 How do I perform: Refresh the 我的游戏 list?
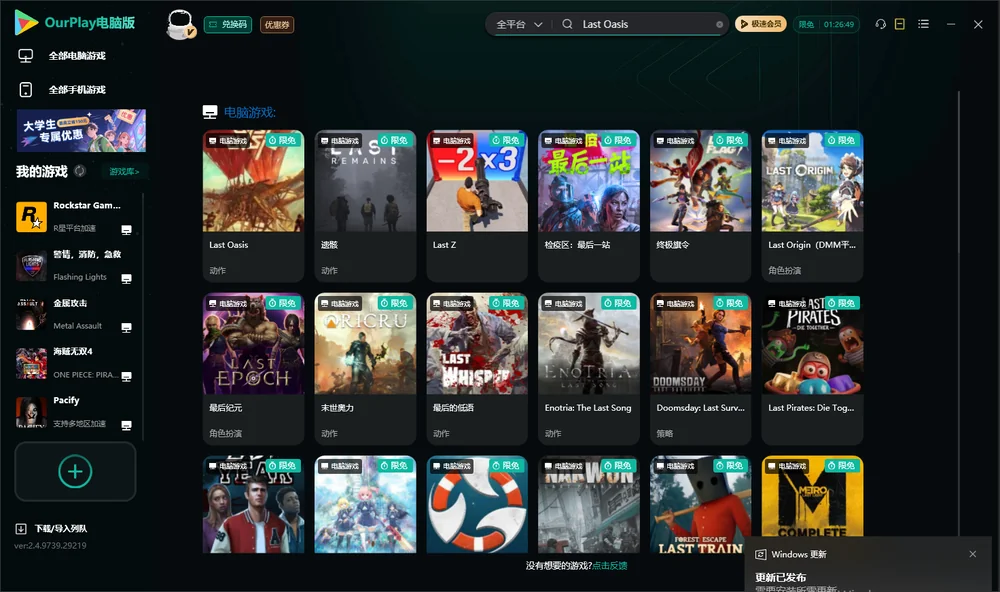tap(80, 171)
